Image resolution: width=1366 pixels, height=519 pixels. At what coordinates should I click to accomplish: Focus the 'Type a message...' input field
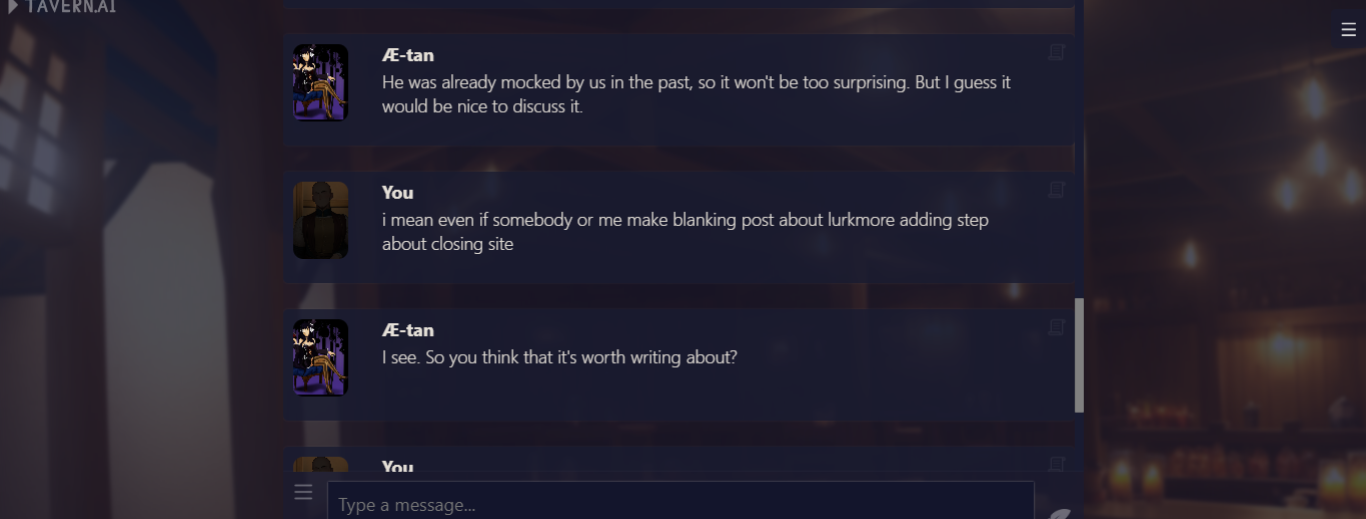pos(680,504)
